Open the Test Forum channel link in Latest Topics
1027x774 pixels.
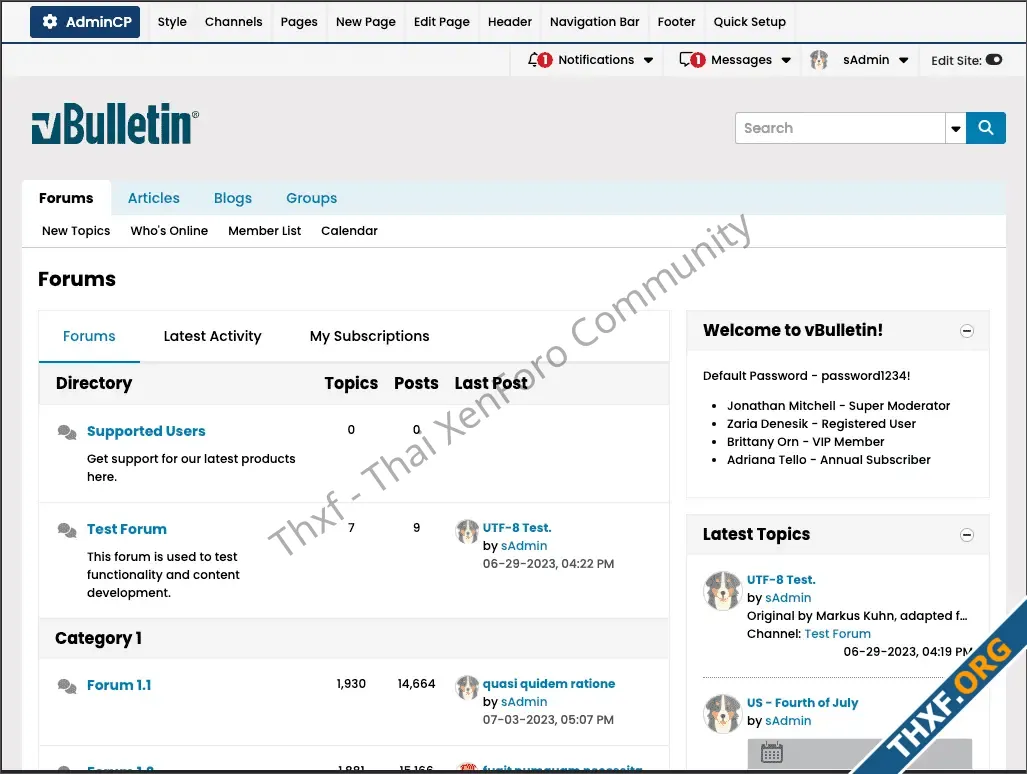click(x=837, y=633)
